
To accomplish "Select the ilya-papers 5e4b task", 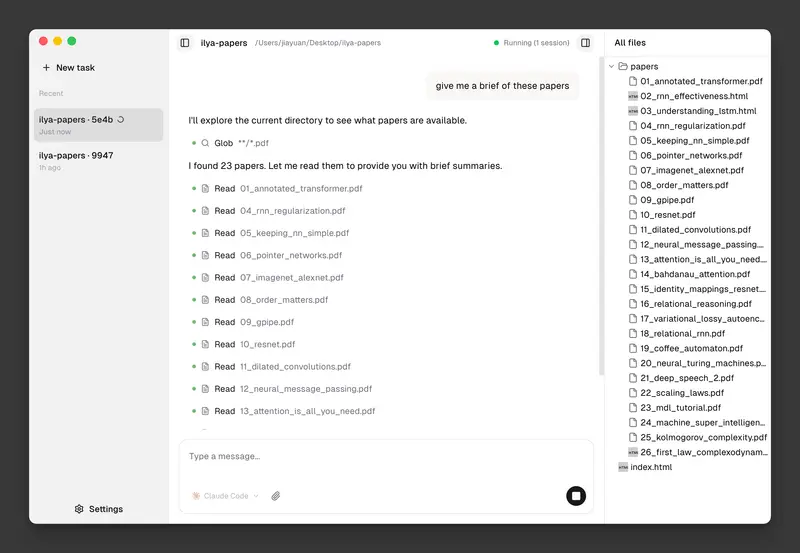I will point(98,125).
